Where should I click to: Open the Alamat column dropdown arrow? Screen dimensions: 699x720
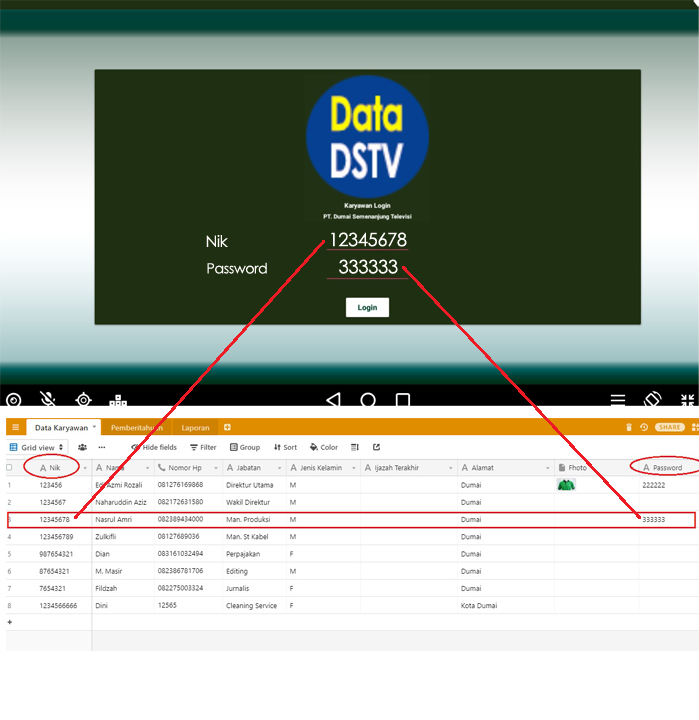(x=547, y=468)
